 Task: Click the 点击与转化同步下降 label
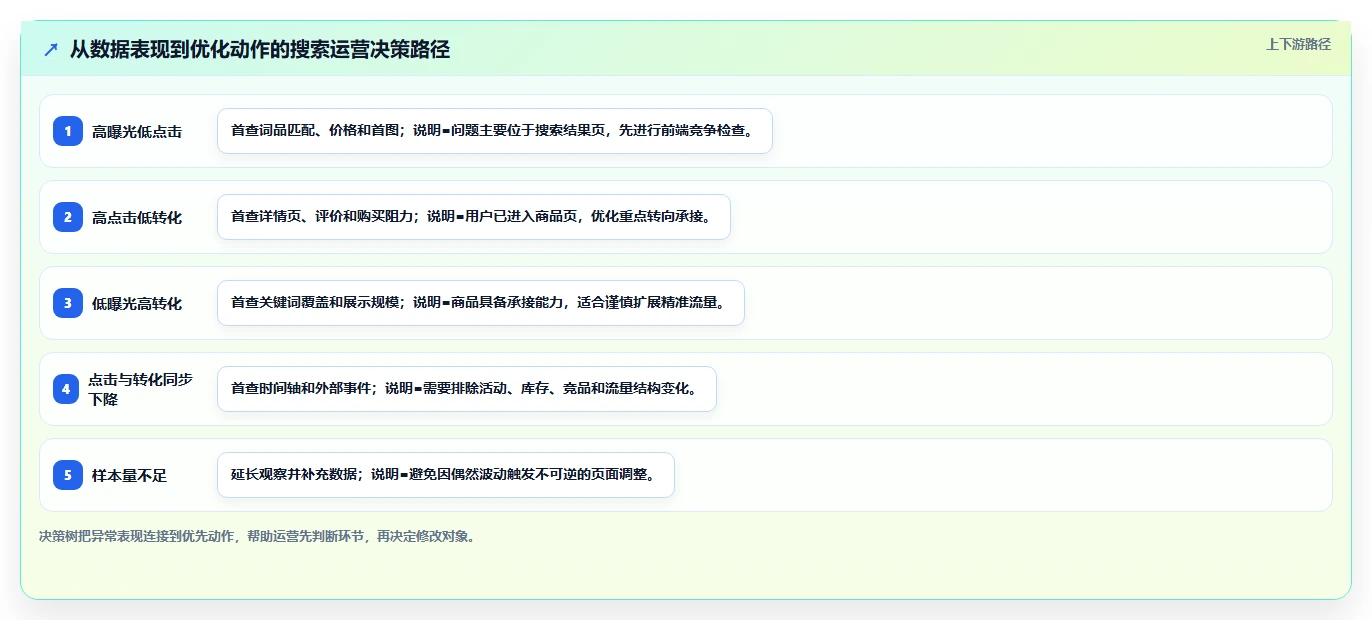(x=140, y=389)
